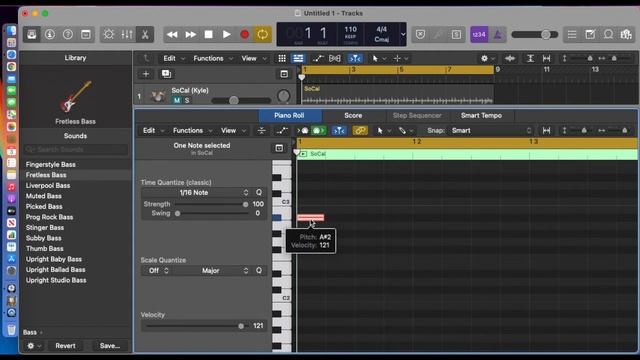Show track automation curve button
The width and height of the screenshot is (640, 360).
318,58
